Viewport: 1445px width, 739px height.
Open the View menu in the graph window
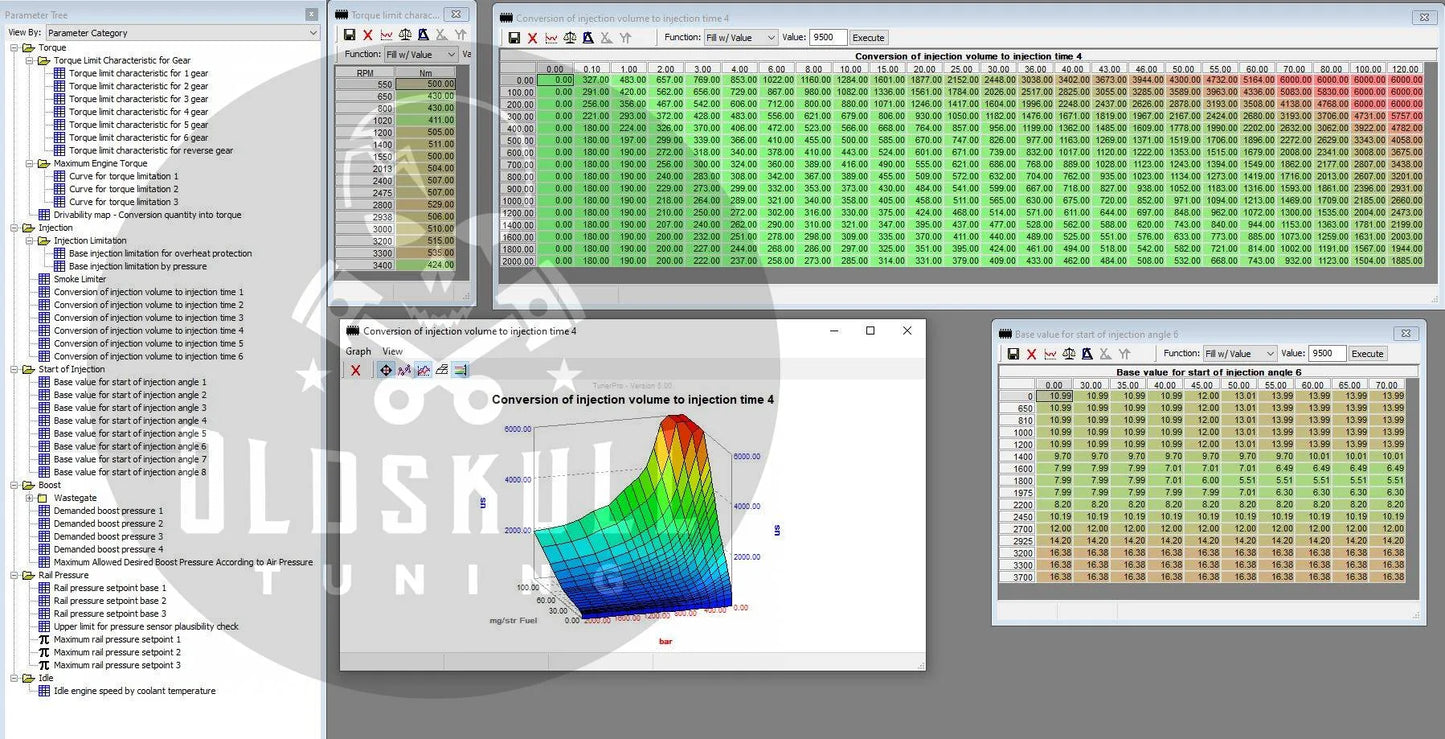point(392,351)
